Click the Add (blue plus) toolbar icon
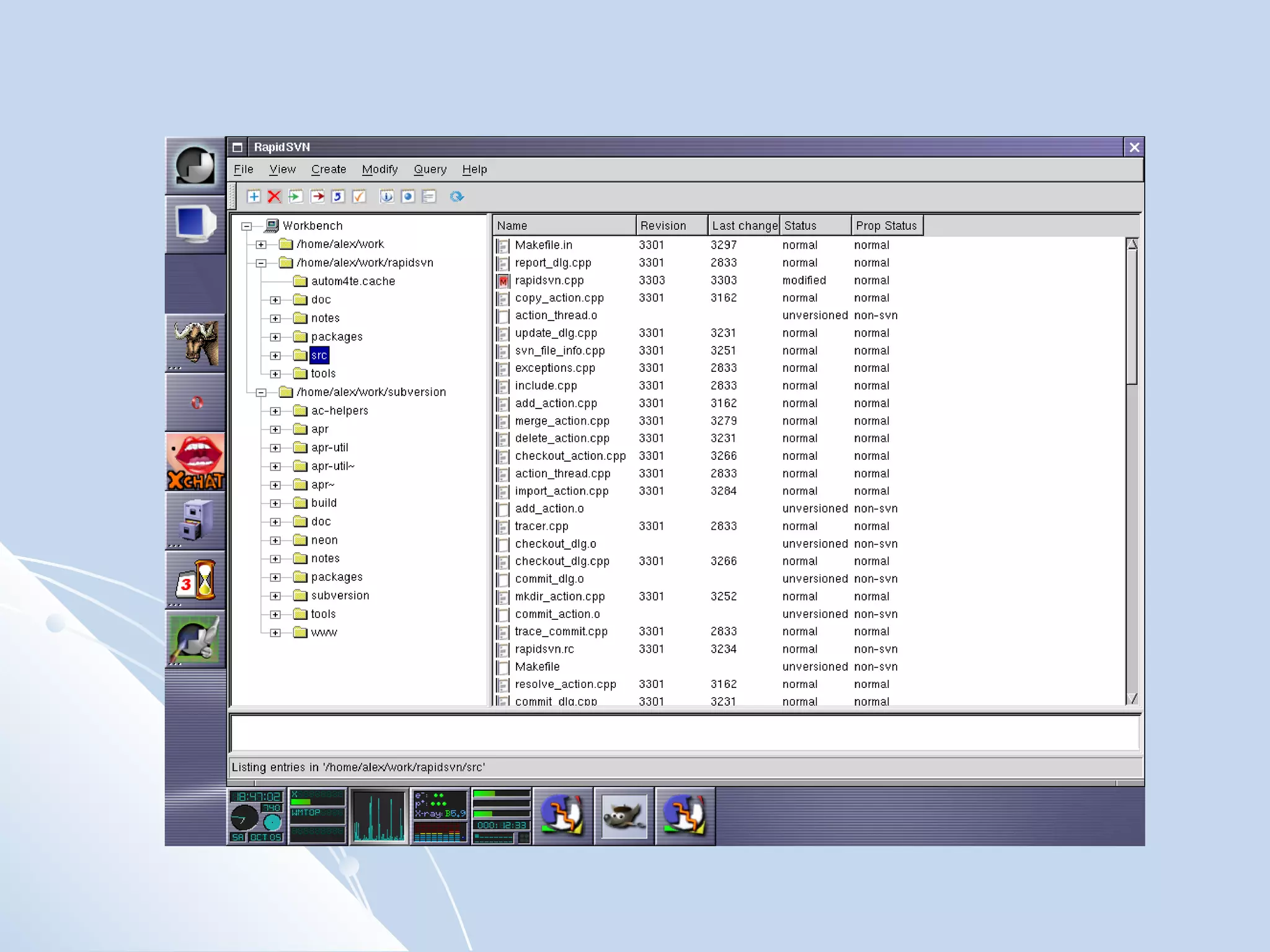 click(x=254, y=196)
